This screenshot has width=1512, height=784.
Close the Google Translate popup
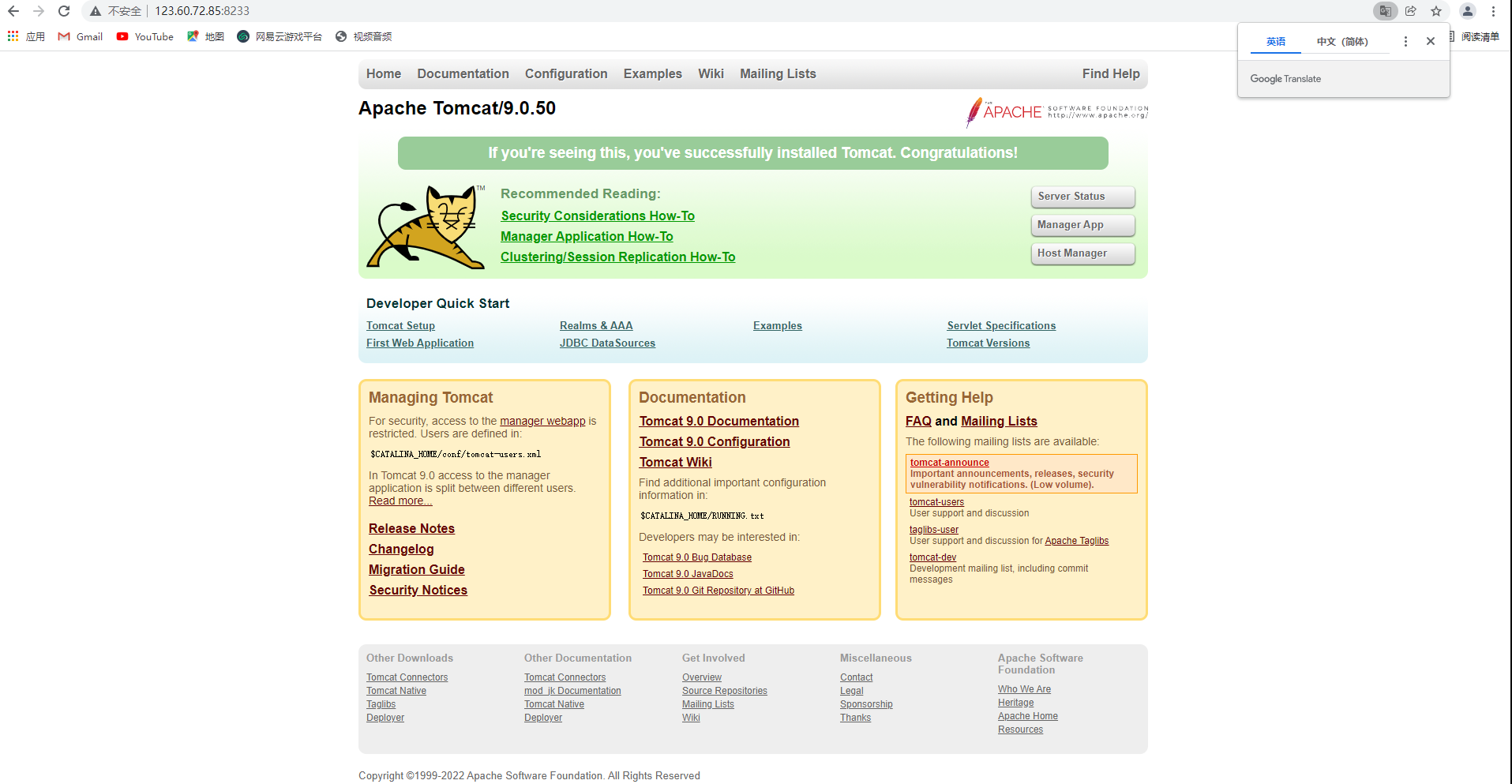click(1431, 41)
